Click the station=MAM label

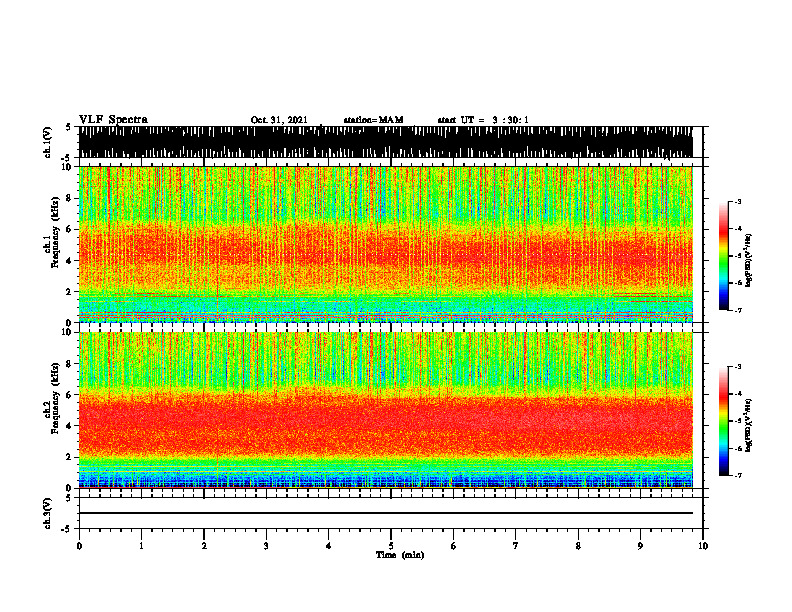(x=373, y=120)
